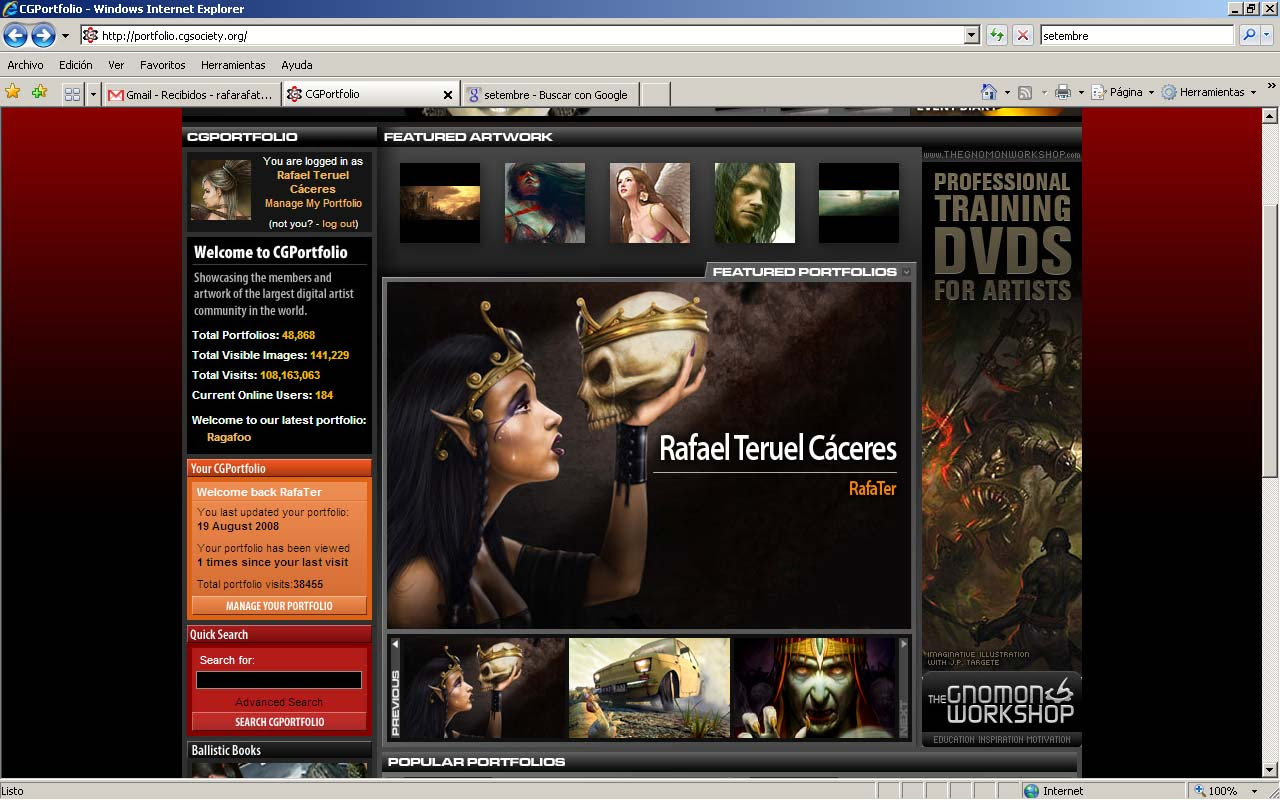The image size is (1280, 800).
Task: Open the Página toolbar menu
Action: 1122,92
